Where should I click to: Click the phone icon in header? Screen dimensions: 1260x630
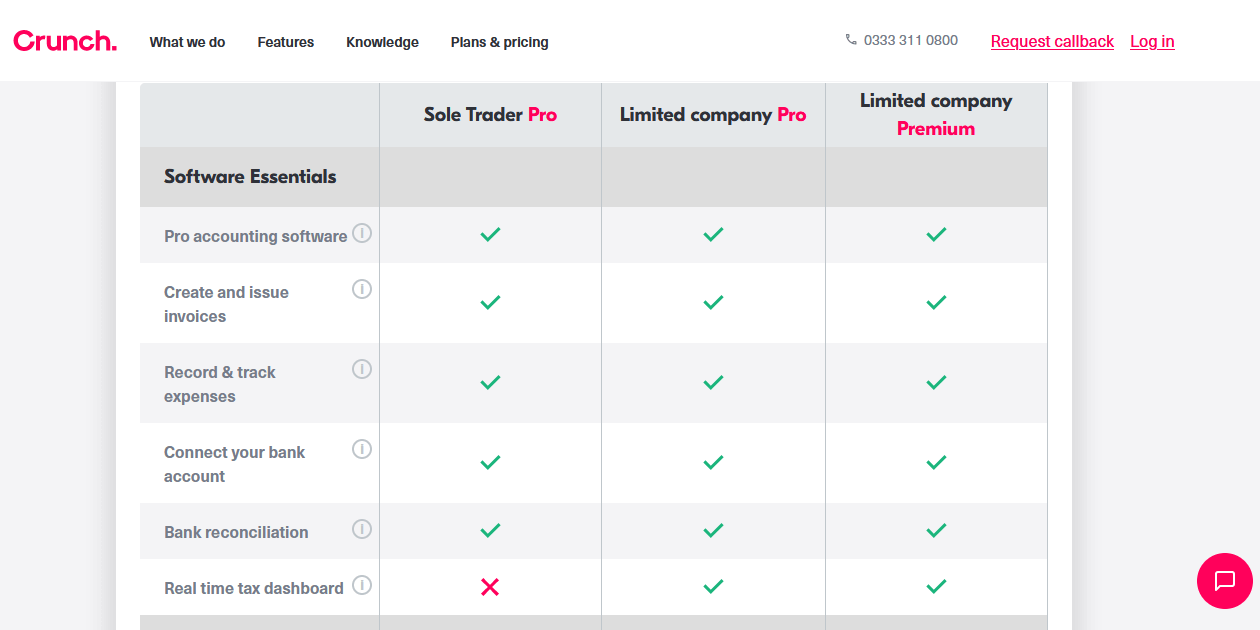pos(851,40)
